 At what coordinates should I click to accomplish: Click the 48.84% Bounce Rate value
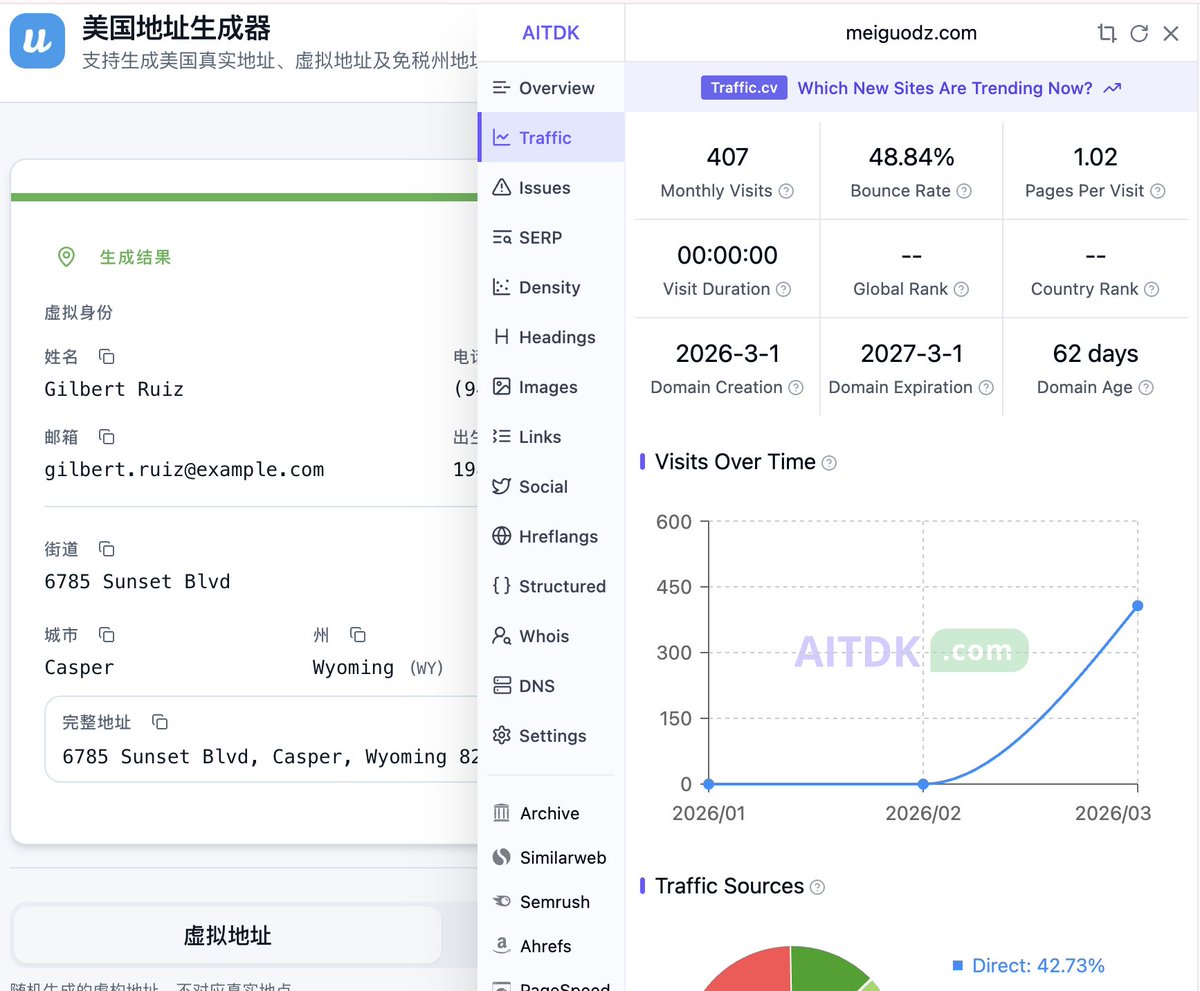point(911,157)
